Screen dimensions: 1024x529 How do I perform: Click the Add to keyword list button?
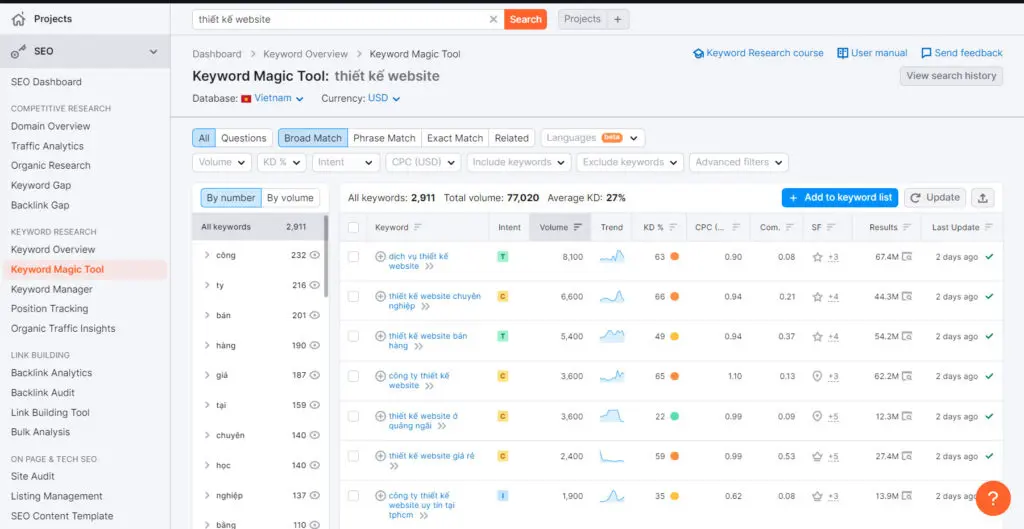[840, 198]
